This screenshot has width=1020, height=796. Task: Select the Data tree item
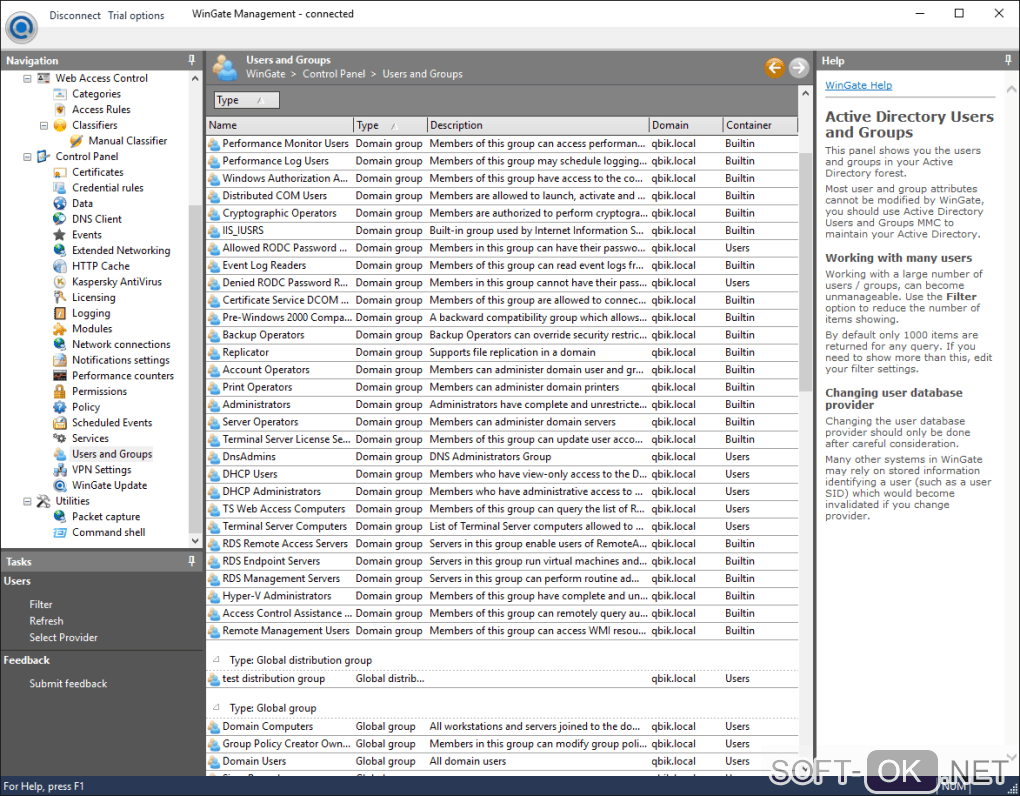82,204
